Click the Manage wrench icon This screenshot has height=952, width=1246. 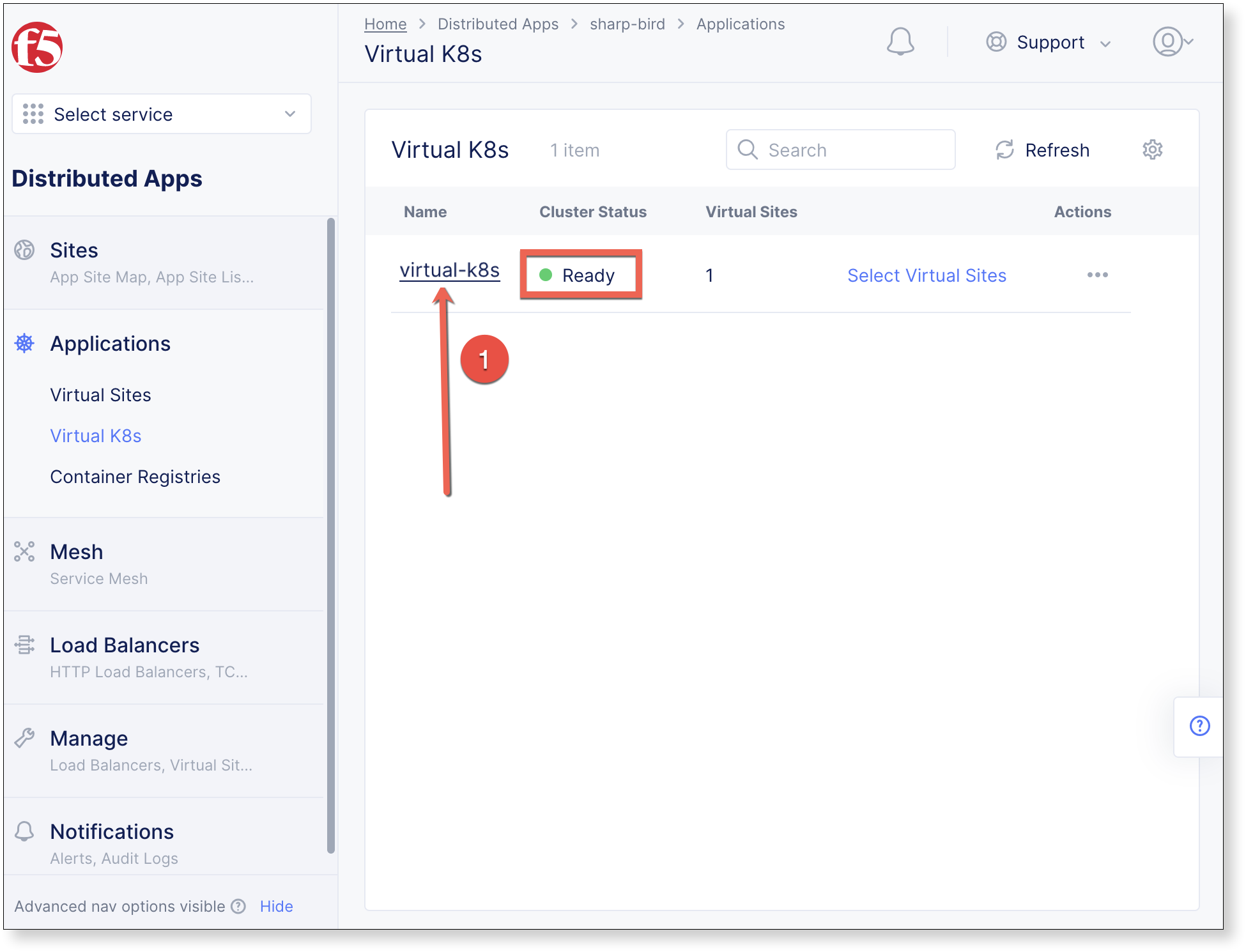pos(24,738)
